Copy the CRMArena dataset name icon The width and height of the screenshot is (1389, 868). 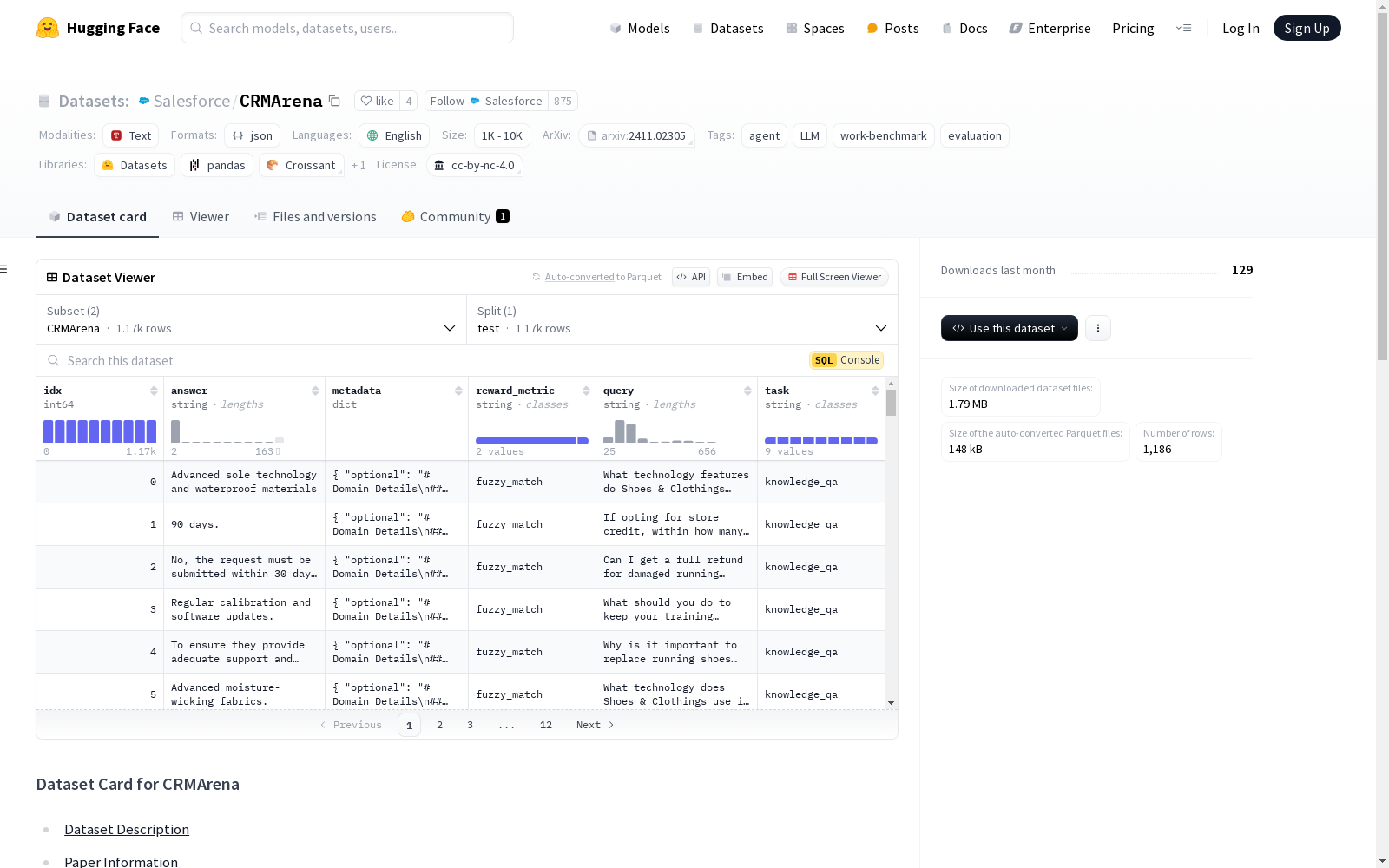334,101
